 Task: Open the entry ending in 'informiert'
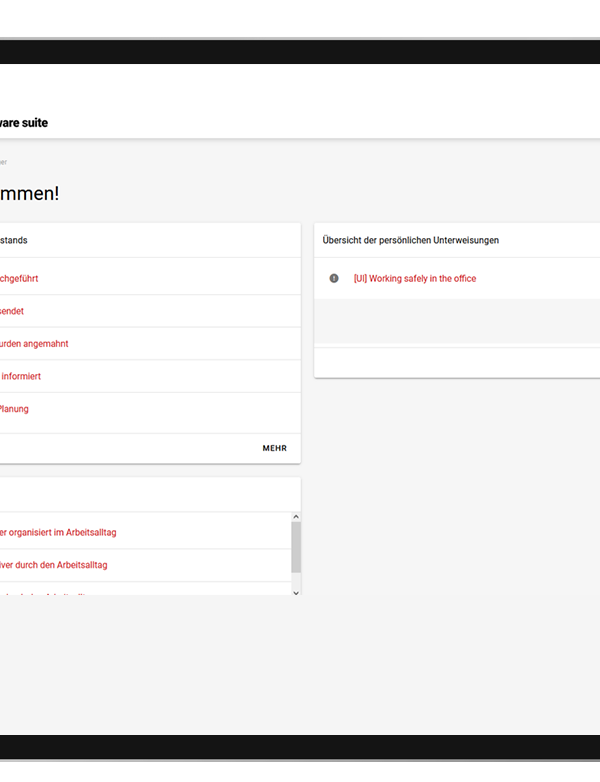(x=20, y=376)
